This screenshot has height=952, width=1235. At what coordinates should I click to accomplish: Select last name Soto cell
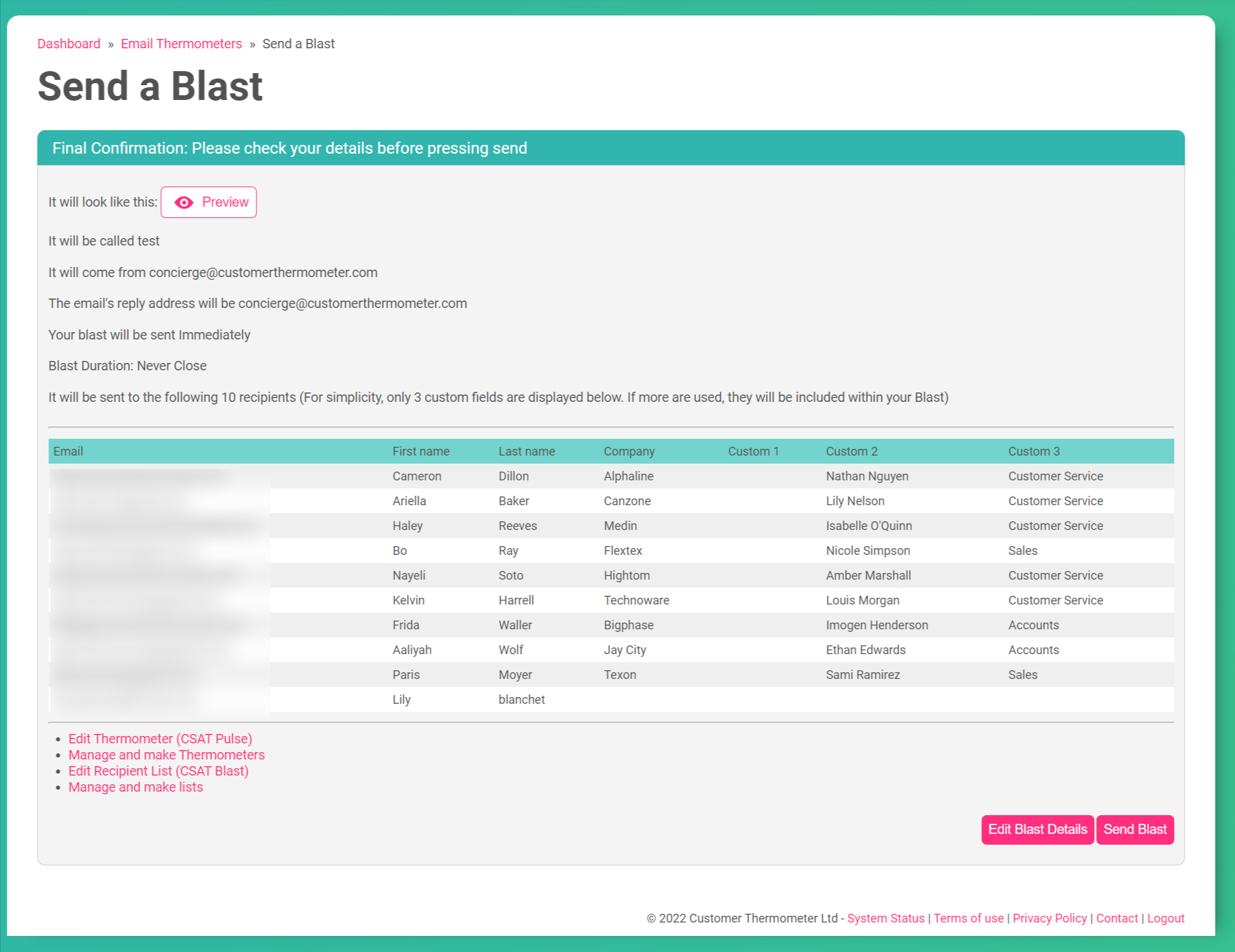coord(511,576)
